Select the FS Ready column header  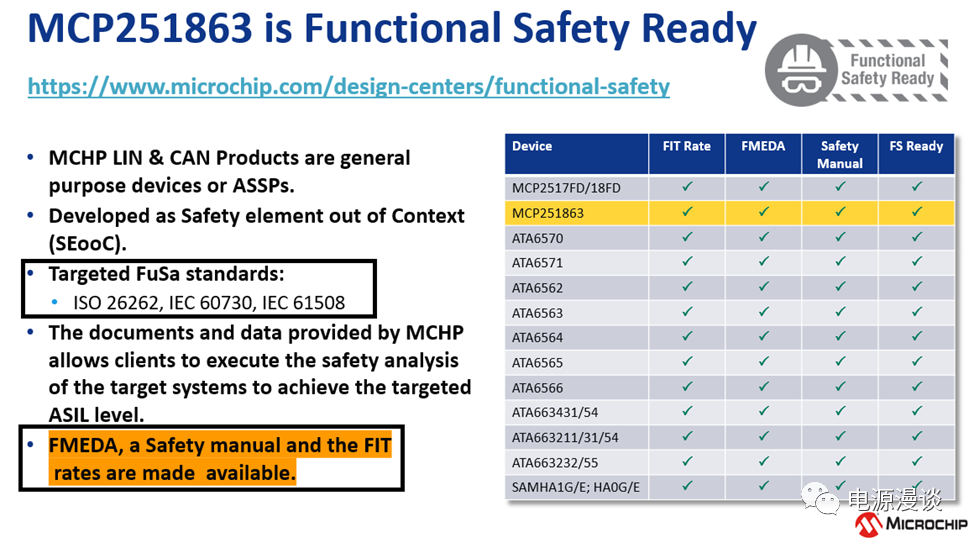(916, 146)
